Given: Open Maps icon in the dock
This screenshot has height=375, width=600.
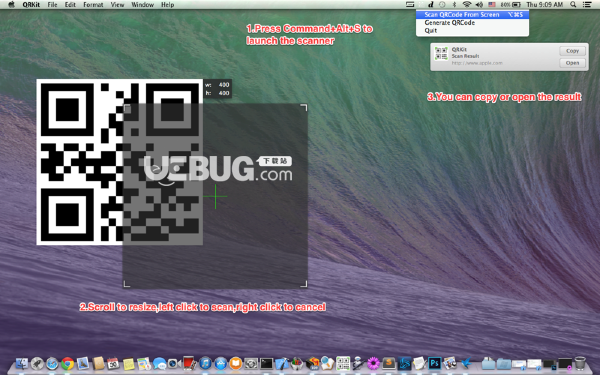Looking at the screenshot, I should tap(144, 364).
